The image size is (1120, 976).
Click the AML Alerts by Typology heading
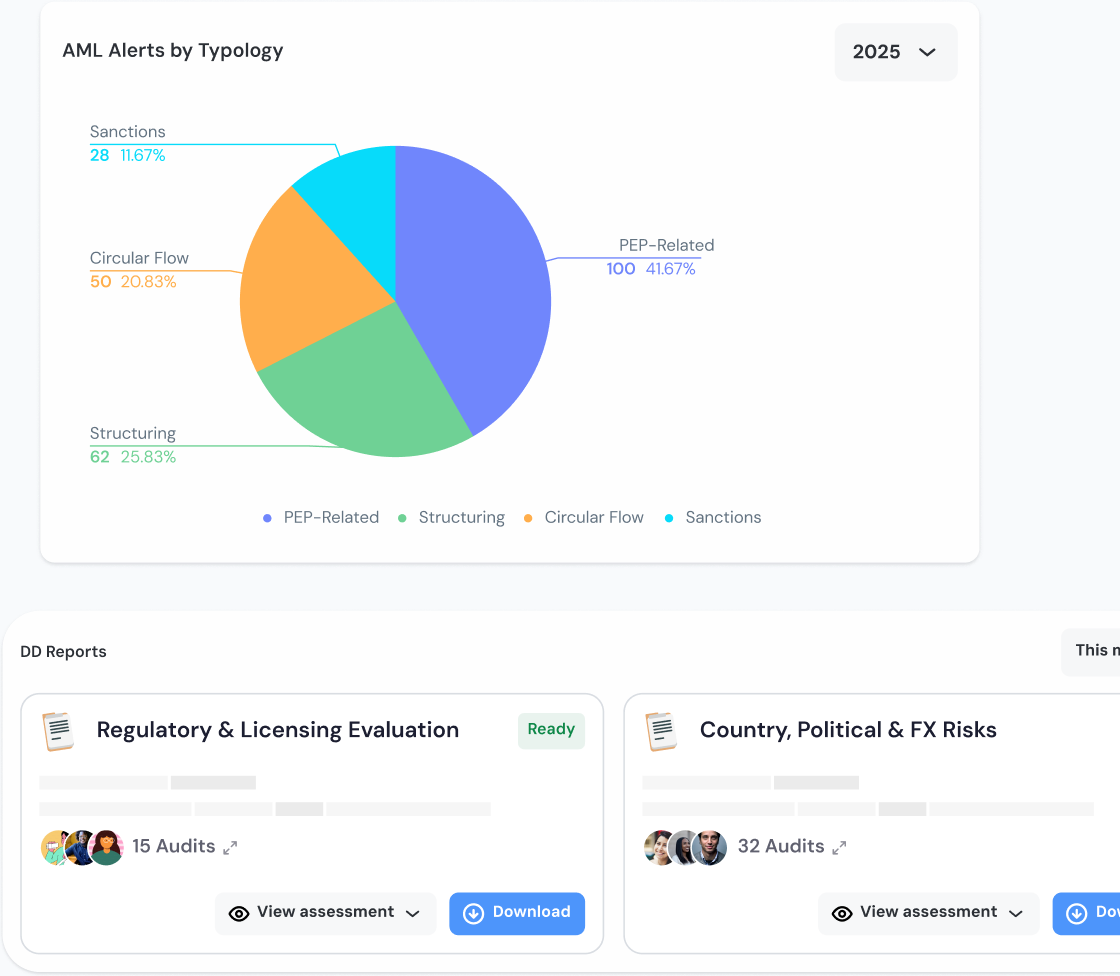173,51
